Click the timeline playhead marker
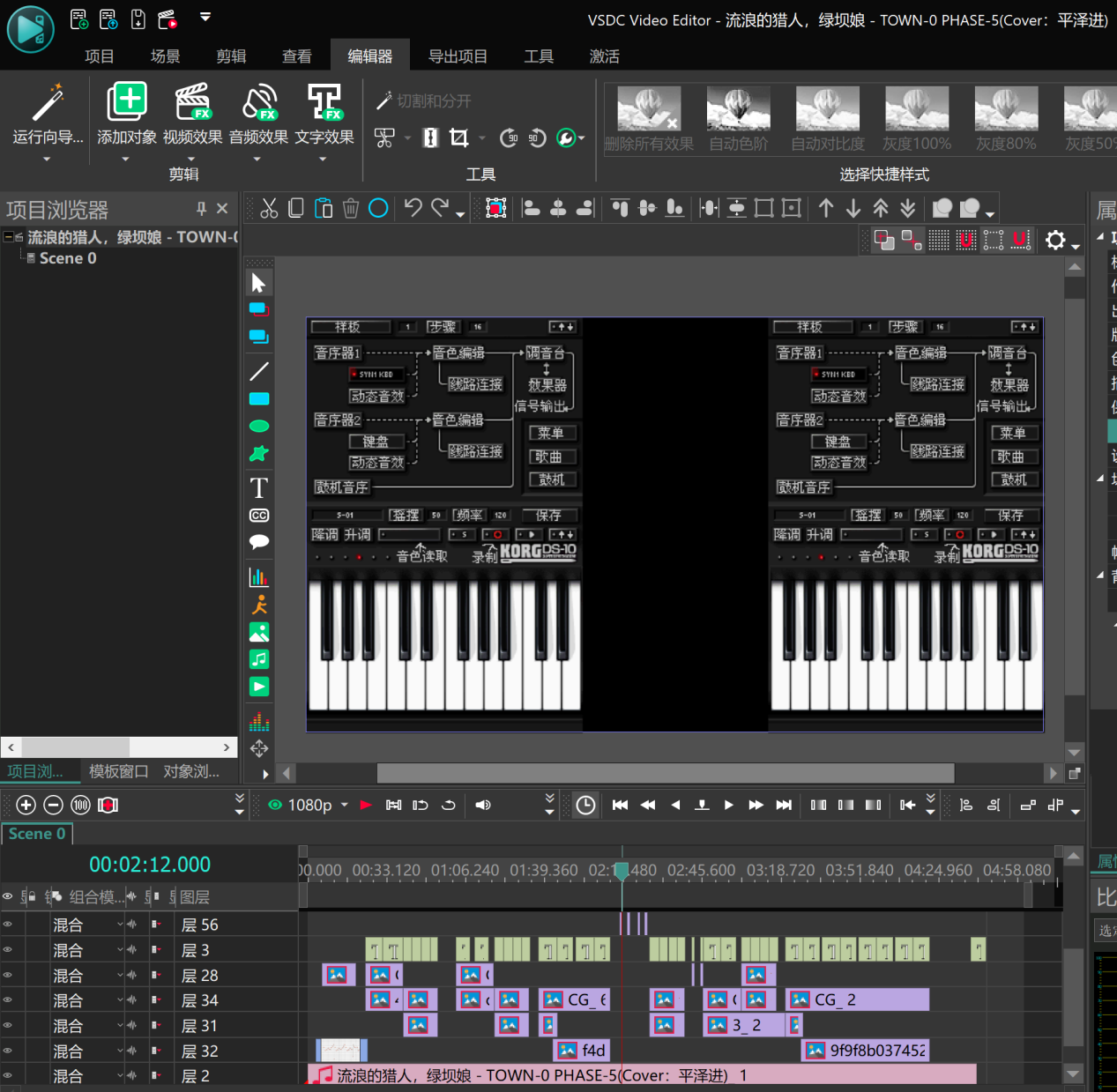The width and height of the screenshot is (1117, 1092). (x=622, y=871)
